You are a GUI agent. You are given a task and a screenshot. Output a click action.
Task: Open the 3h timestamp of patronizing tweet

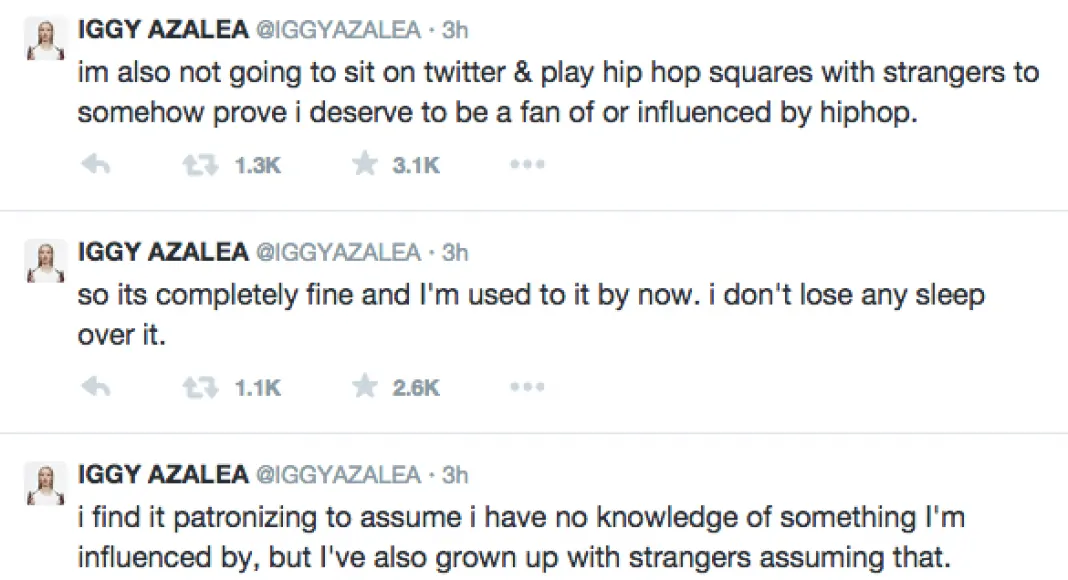(455, 475)
